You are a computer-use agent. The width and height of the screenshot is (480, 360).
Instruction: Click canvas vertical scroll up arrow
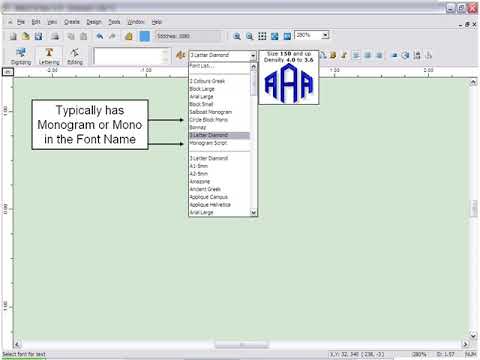(x=473, y=82)
